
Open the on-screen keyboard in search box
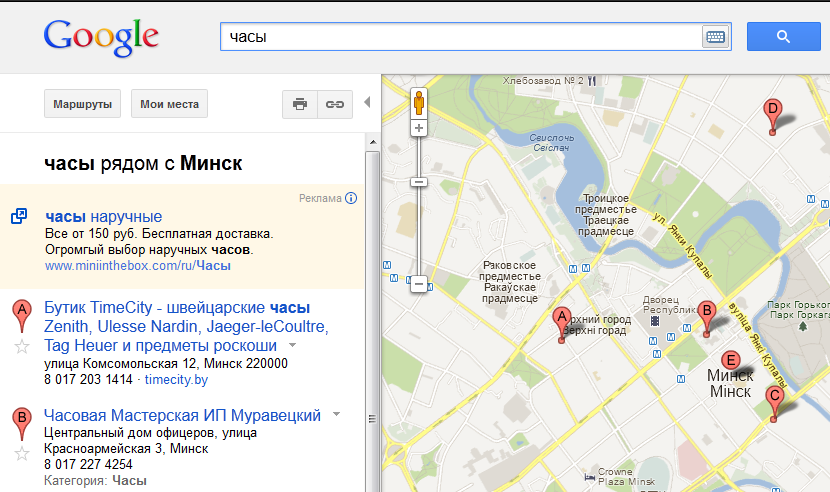(x=715, y=37)
